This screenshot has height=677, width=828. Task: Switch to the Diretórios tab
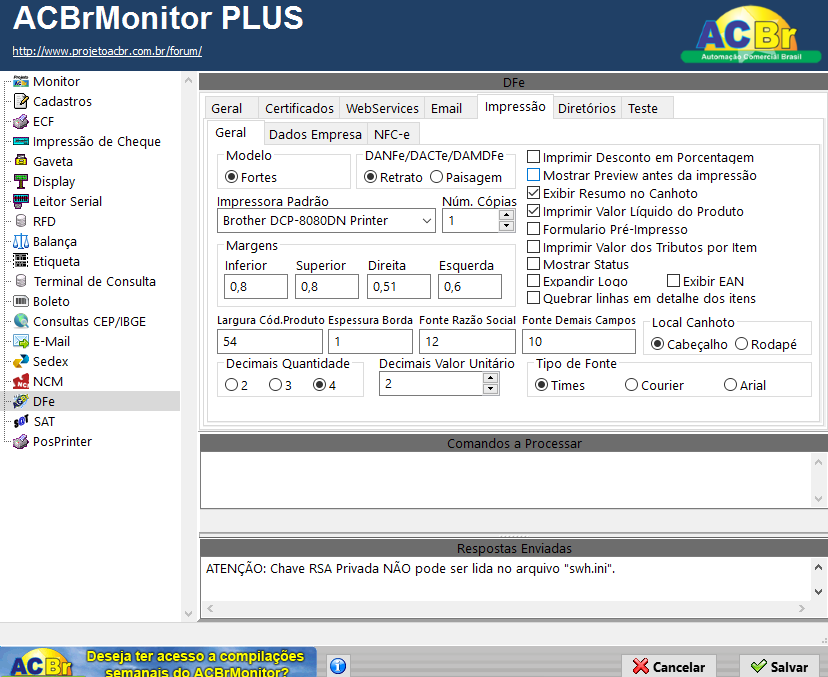pos(587,108)
